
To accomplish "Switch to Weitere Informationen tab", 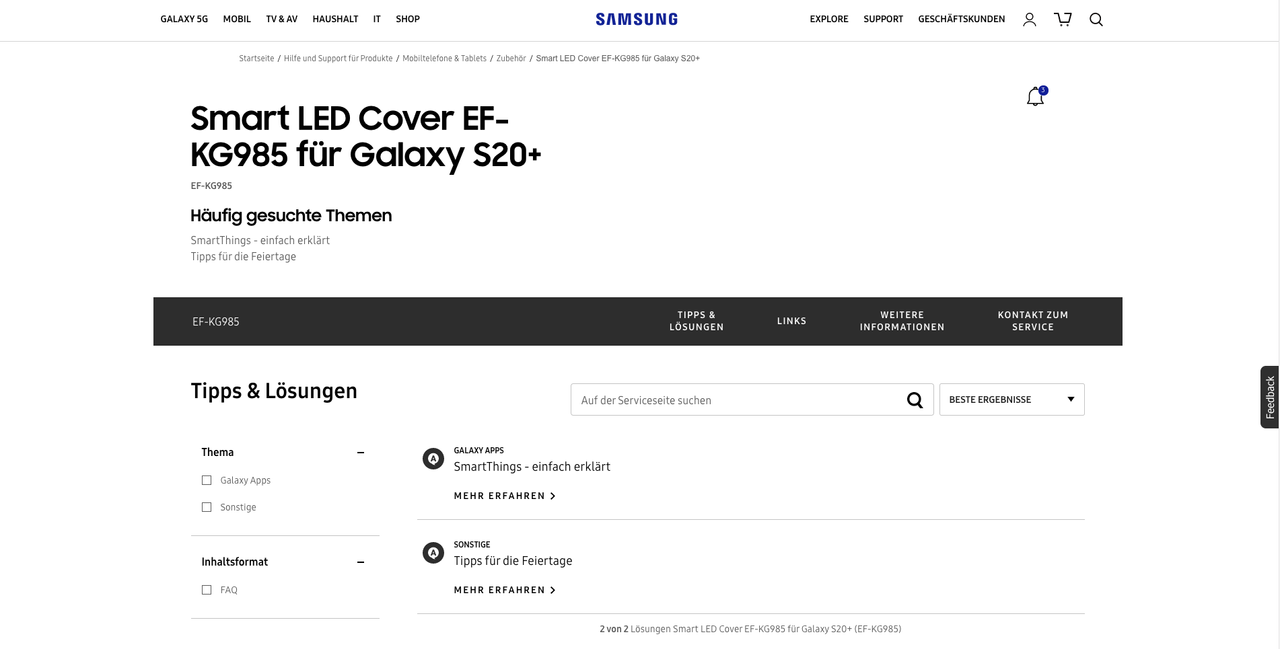I will tap(902, 321).
